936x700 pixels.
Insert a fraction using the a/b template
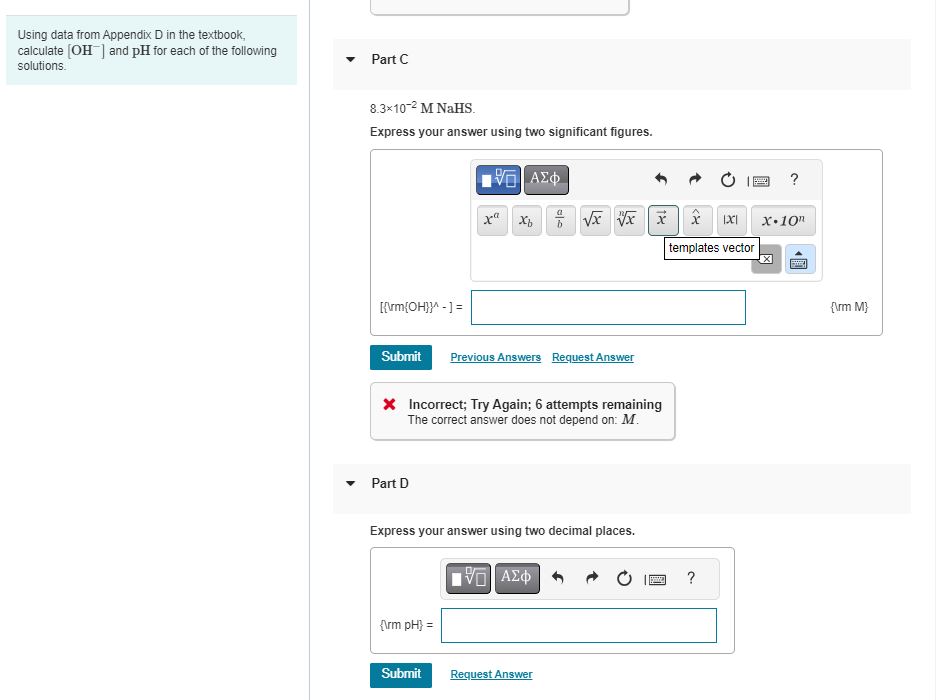[558, 220]
